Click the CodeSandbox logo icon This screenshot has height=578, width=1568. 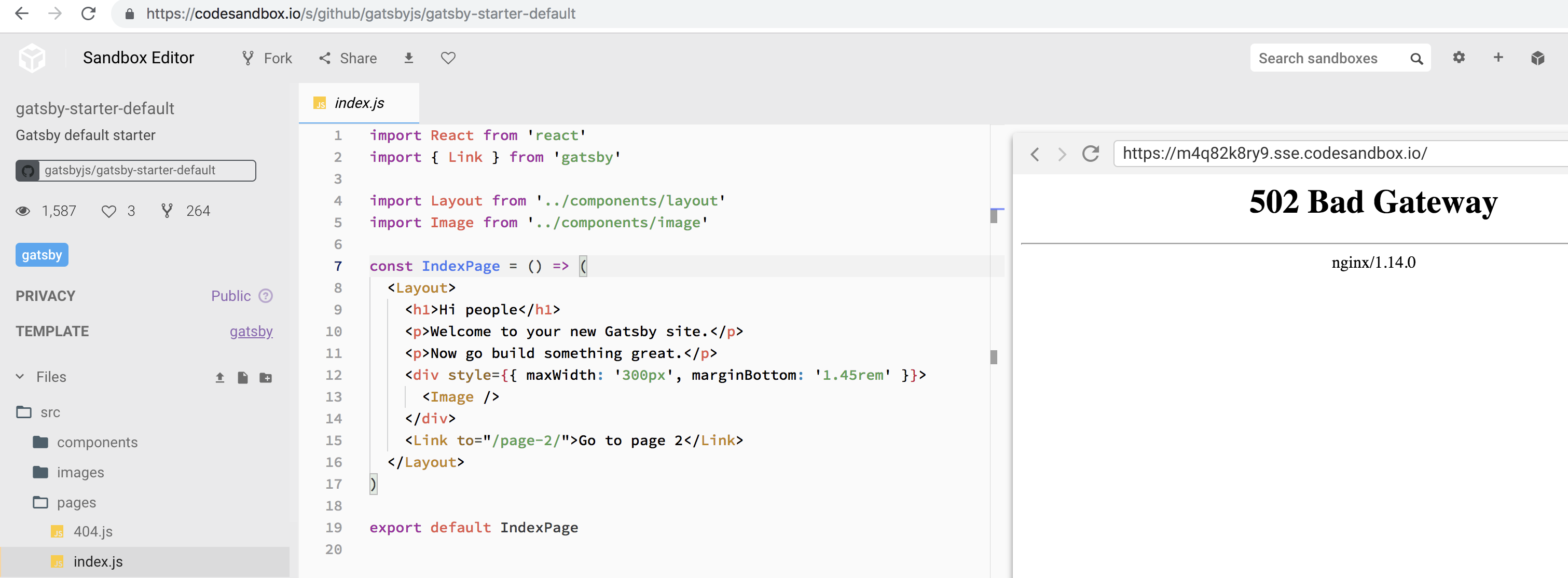coord(32,58)
